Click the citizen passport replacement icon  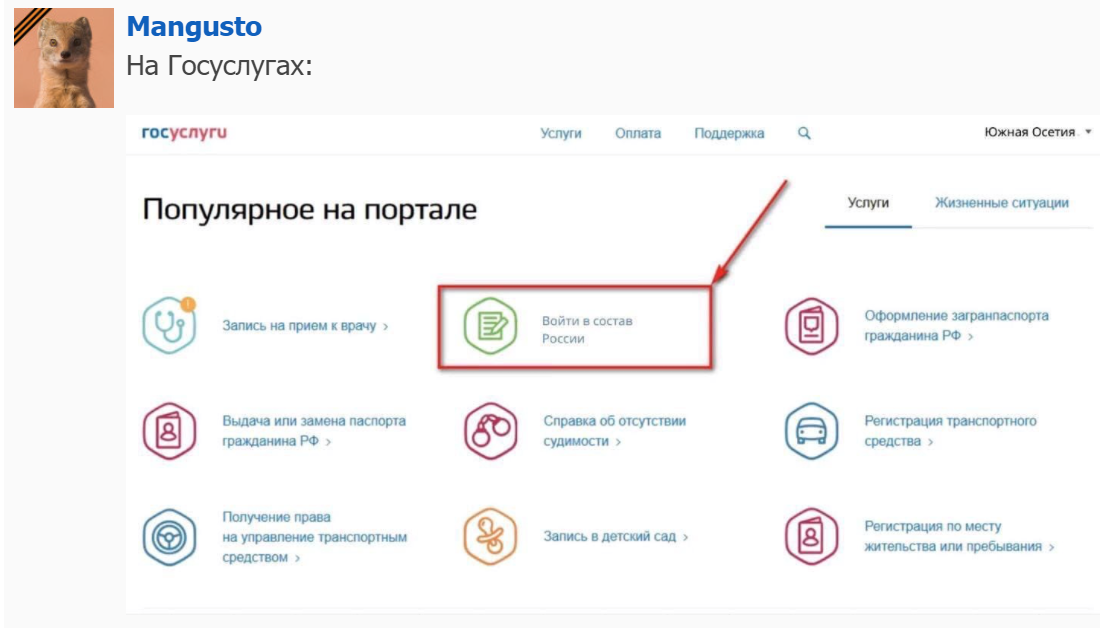pyautogui.click(x=169, y=431)
